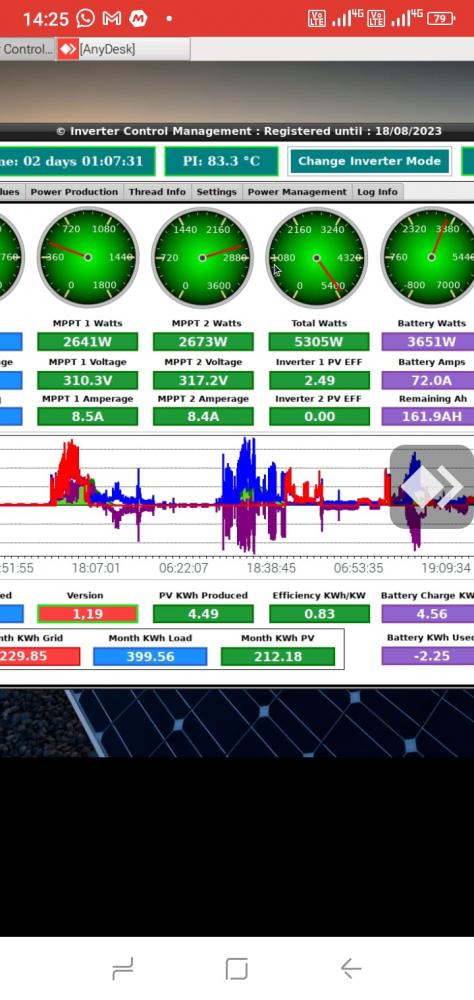Click the Battery Charge value 4.56
The image size is (474, 1000).
(x=428, y=614)
